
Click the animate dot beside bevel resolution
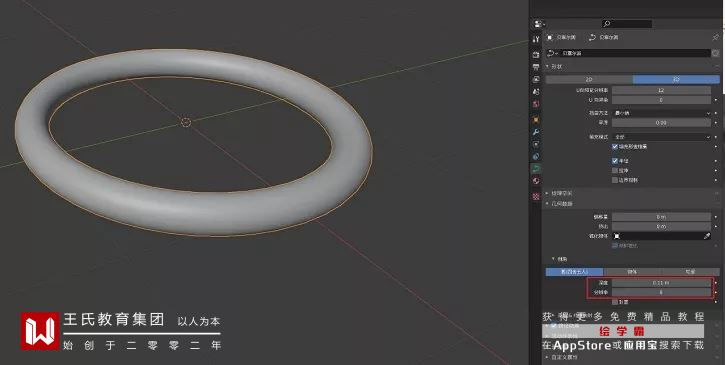click(x=716, y=292)
